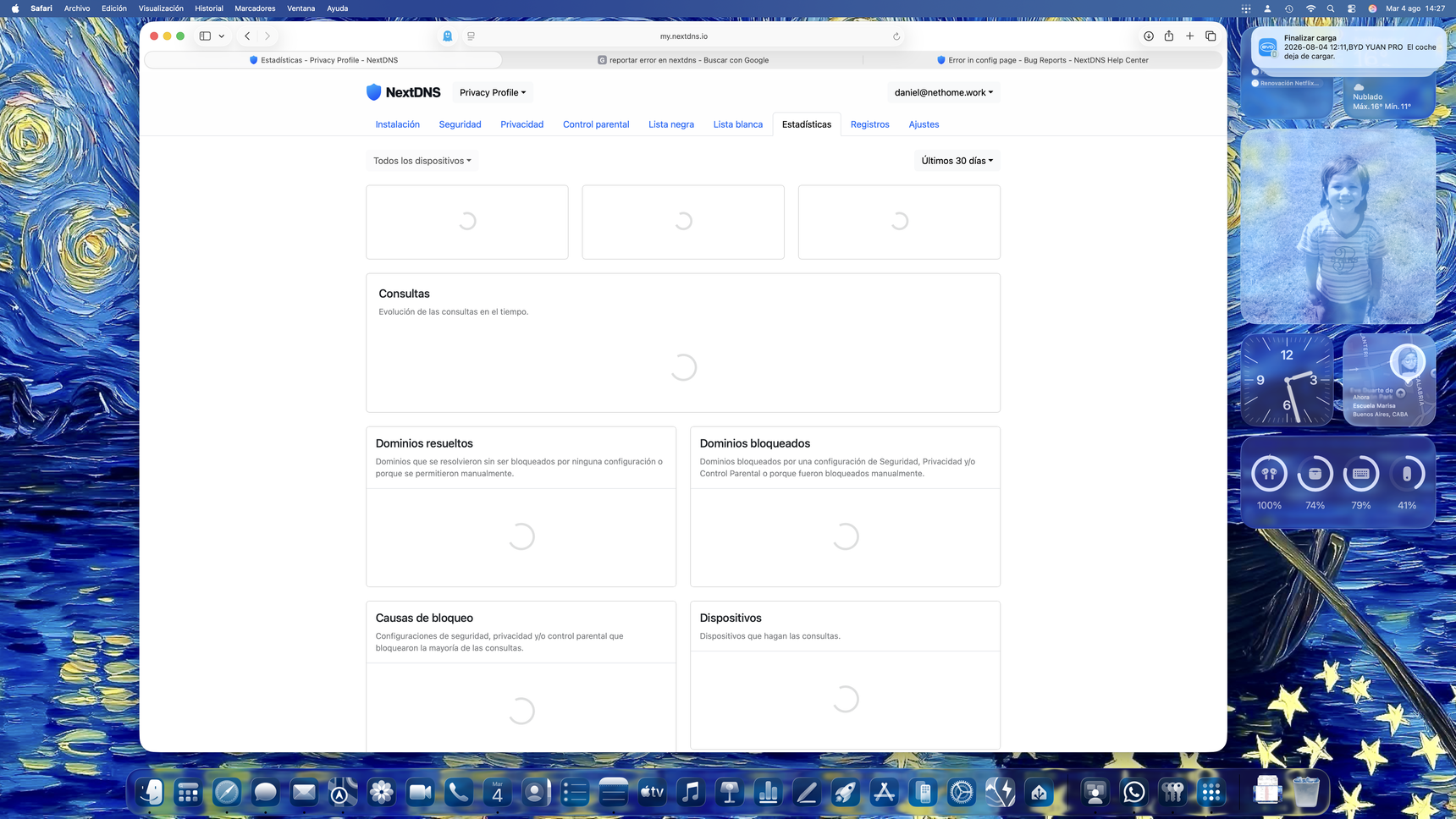Click the Reader view icon in address bar
Screen dimensions: 1456x819
472,36
